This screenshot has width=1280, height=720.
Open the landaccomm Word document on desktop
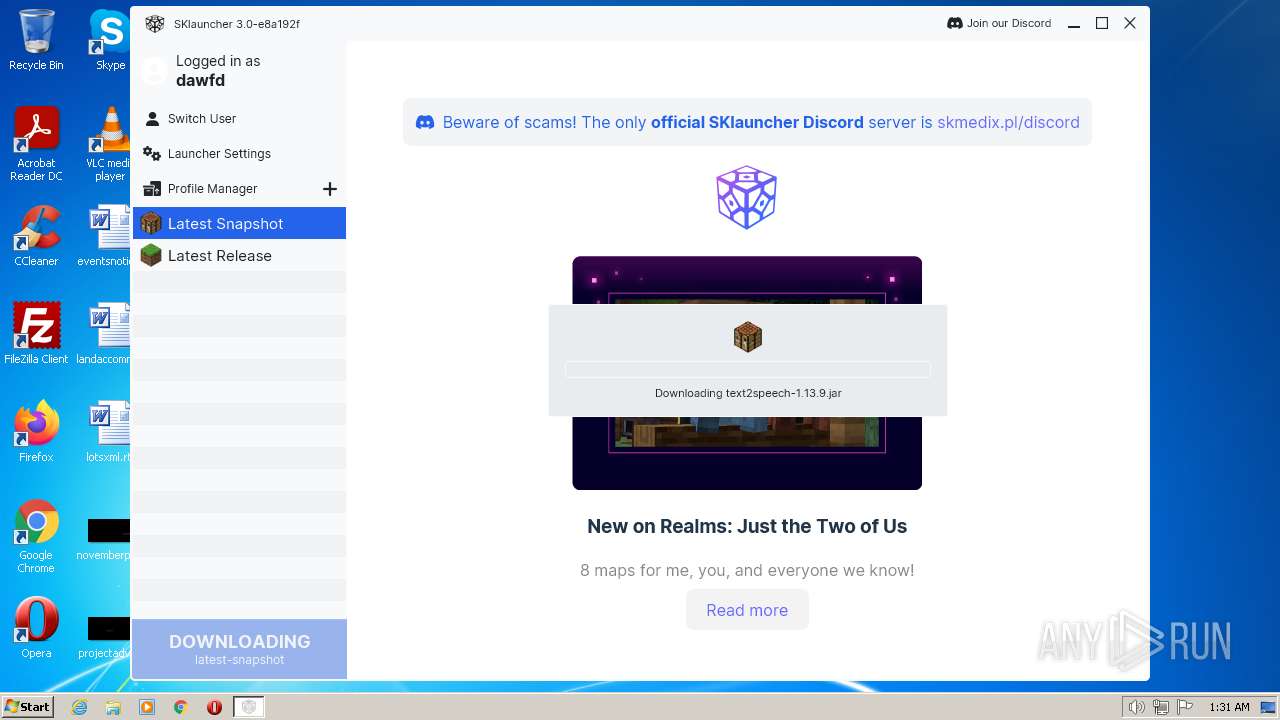(x=106, y=333)
